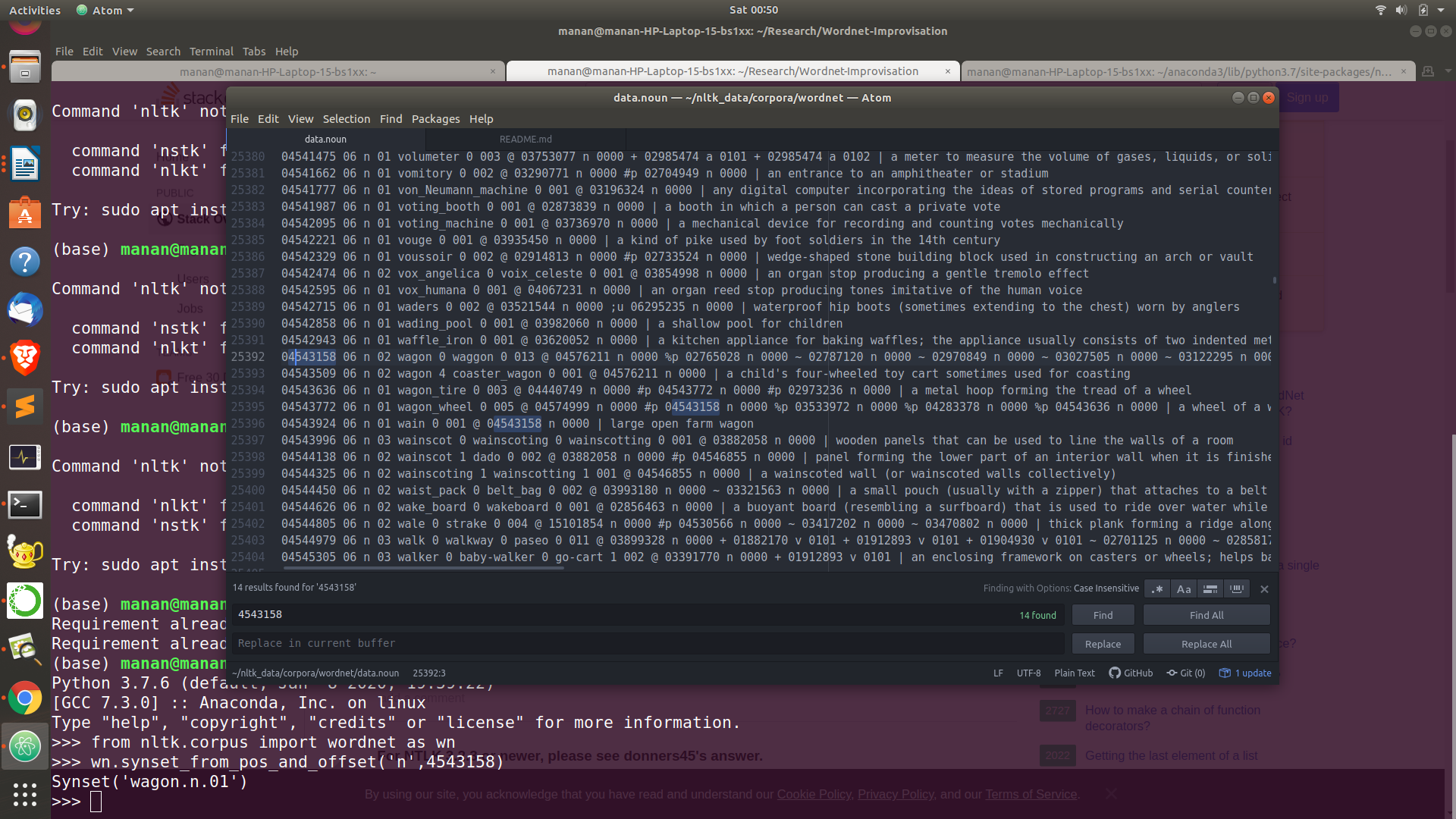Show applications grid in dock
Screen dimensions: 1456x819
tap(25, 794)
